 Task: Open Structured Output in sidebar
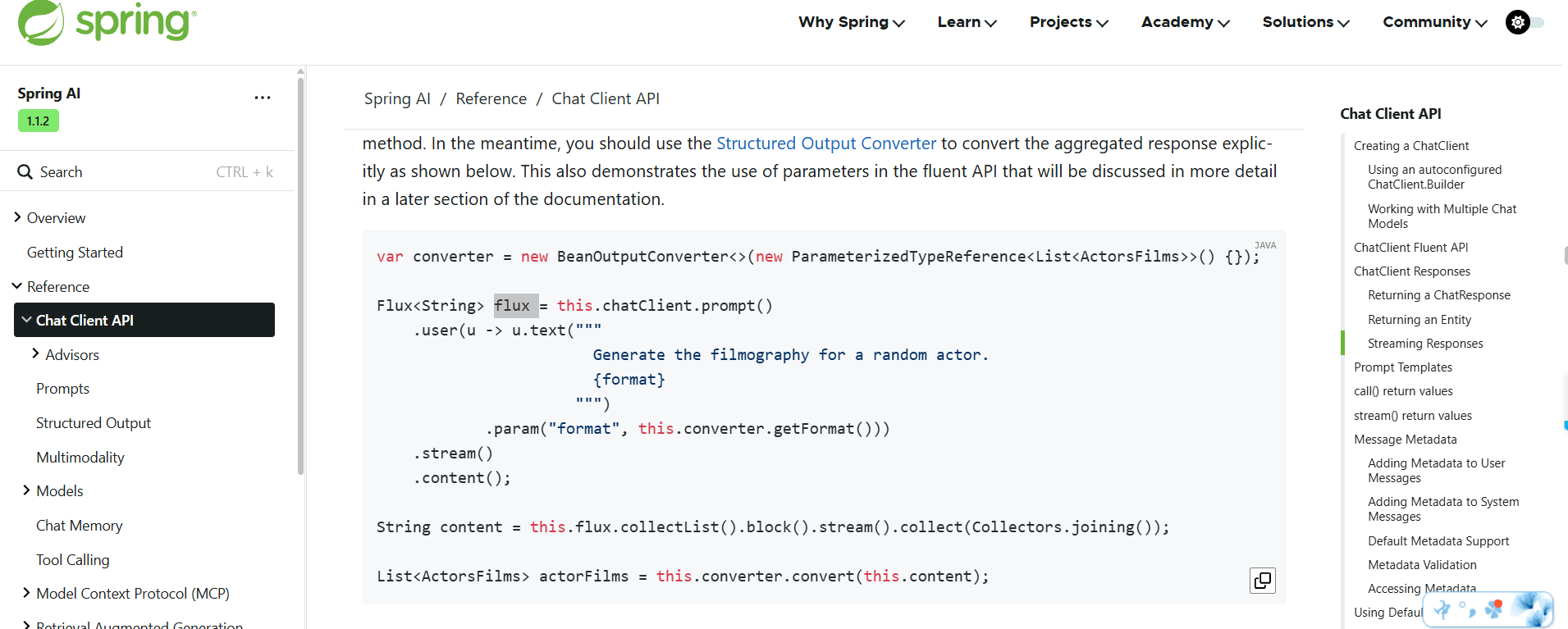pyautogui.click(x=94, y=423)
